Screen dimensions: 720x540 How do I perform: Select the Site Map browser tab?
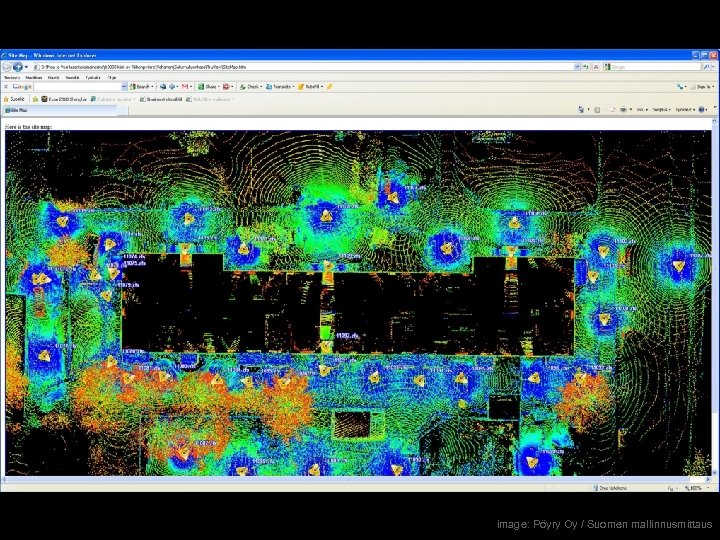(x=60, y=111)
